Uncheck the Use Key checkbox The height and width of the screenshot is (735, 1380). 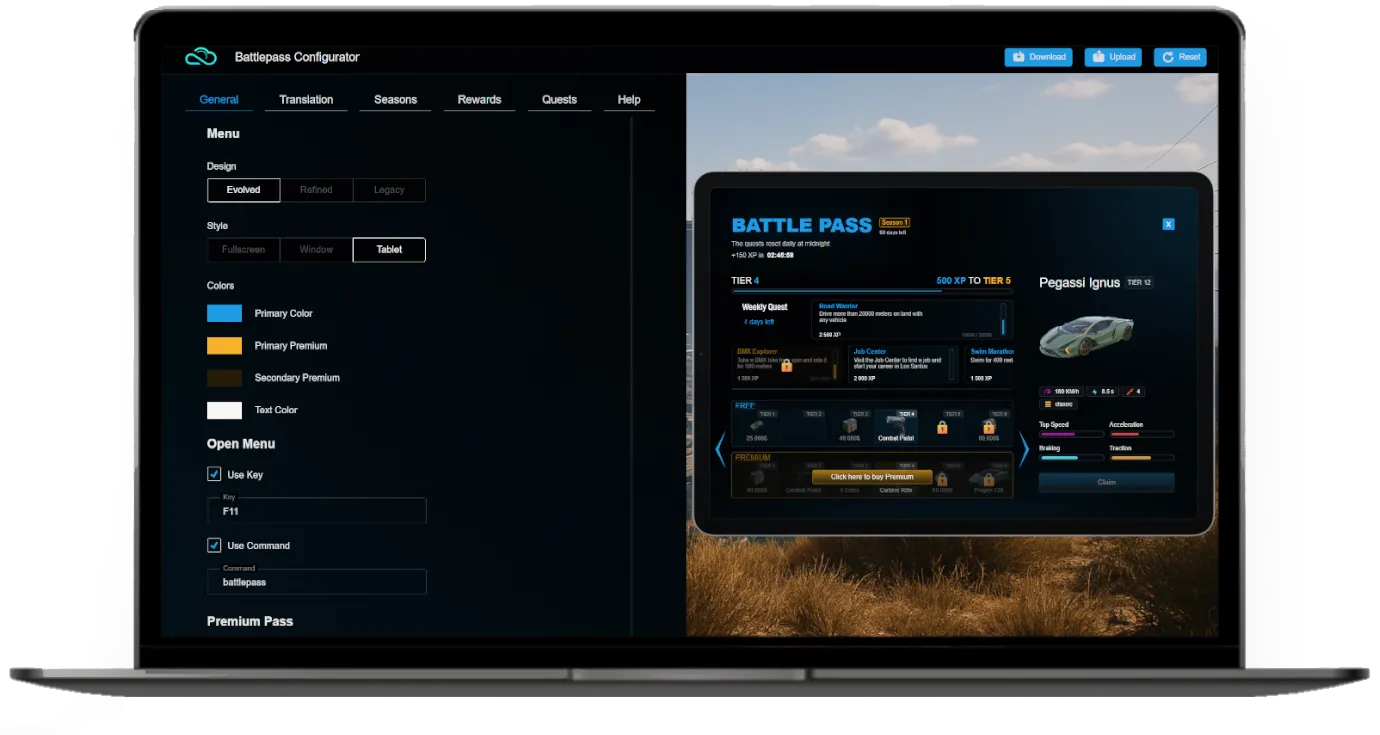[x=214, y=474]
